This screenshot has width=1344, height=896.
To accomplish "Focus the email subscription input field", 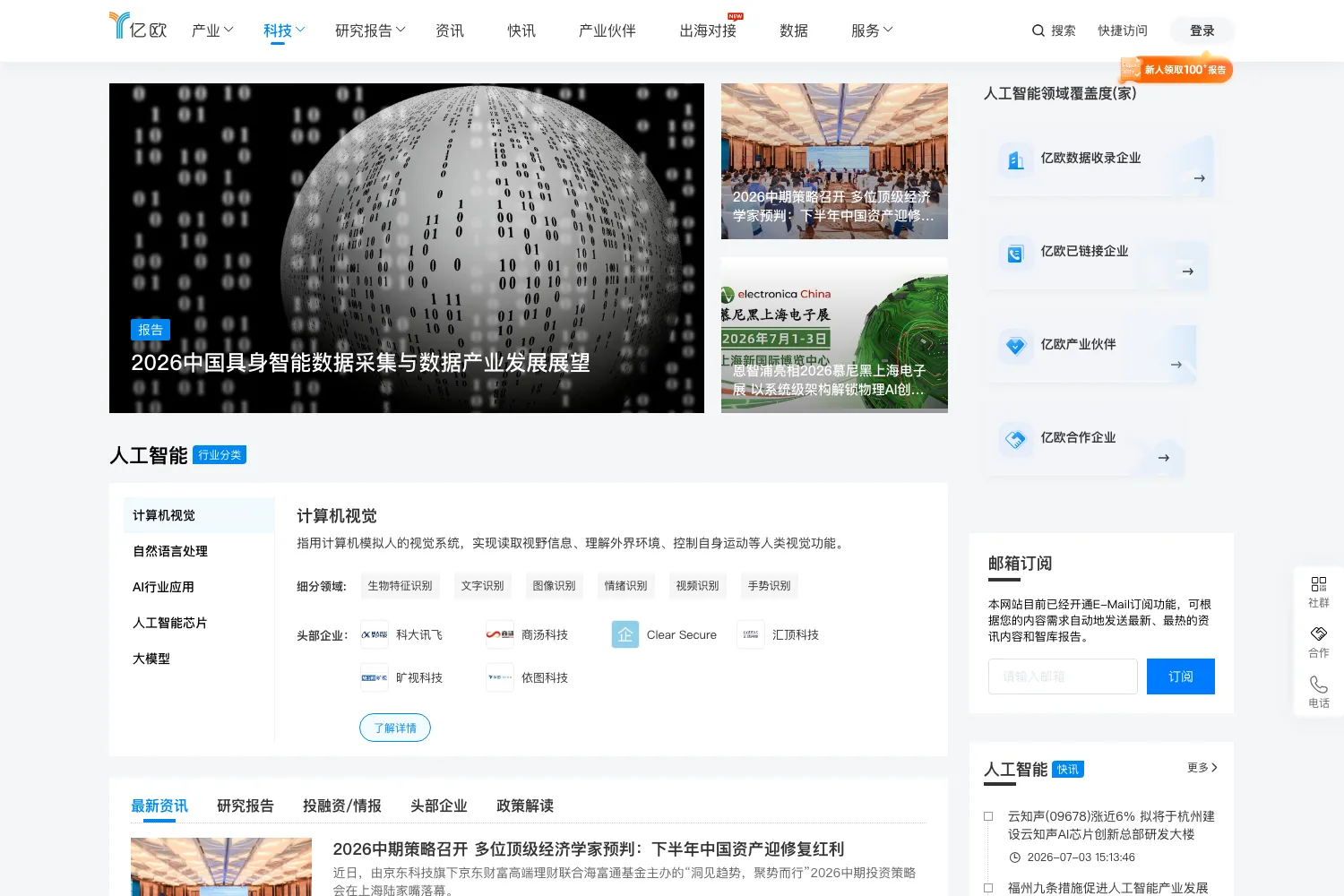I will [1063, 676].
